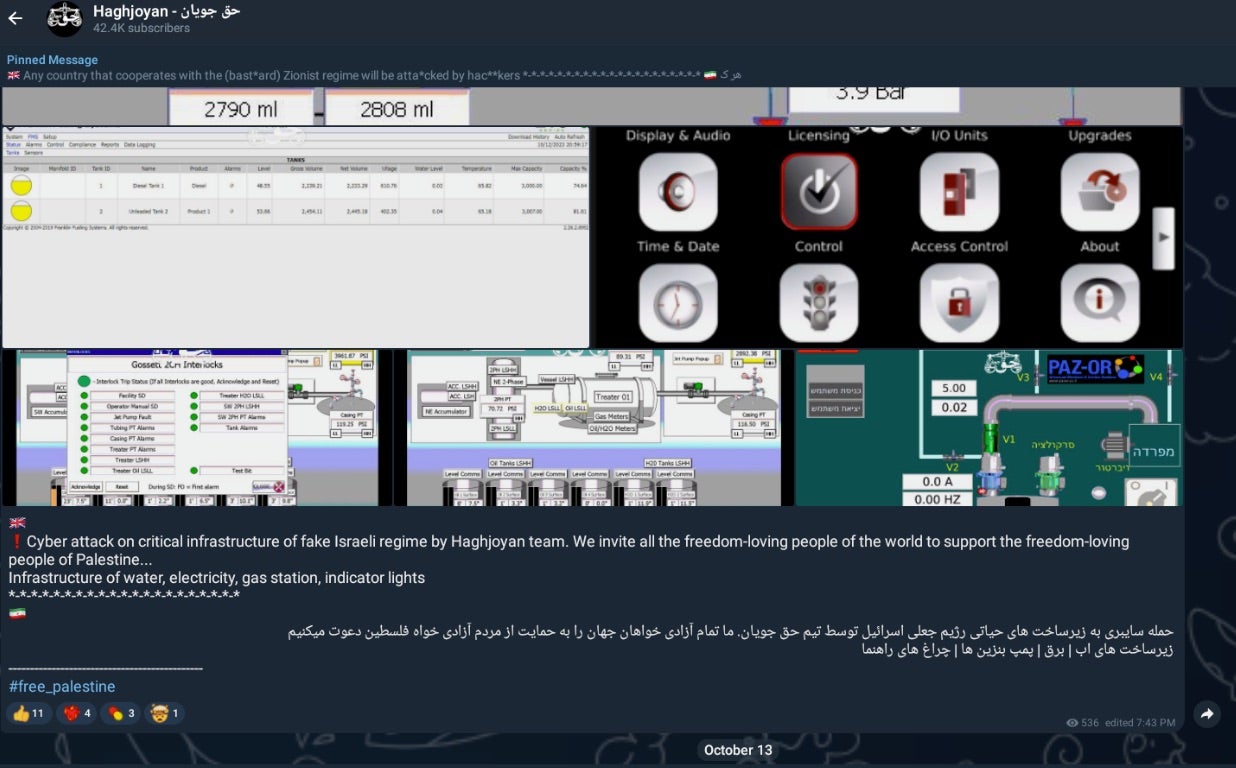Click the traffic light icon

click(818, 302)
